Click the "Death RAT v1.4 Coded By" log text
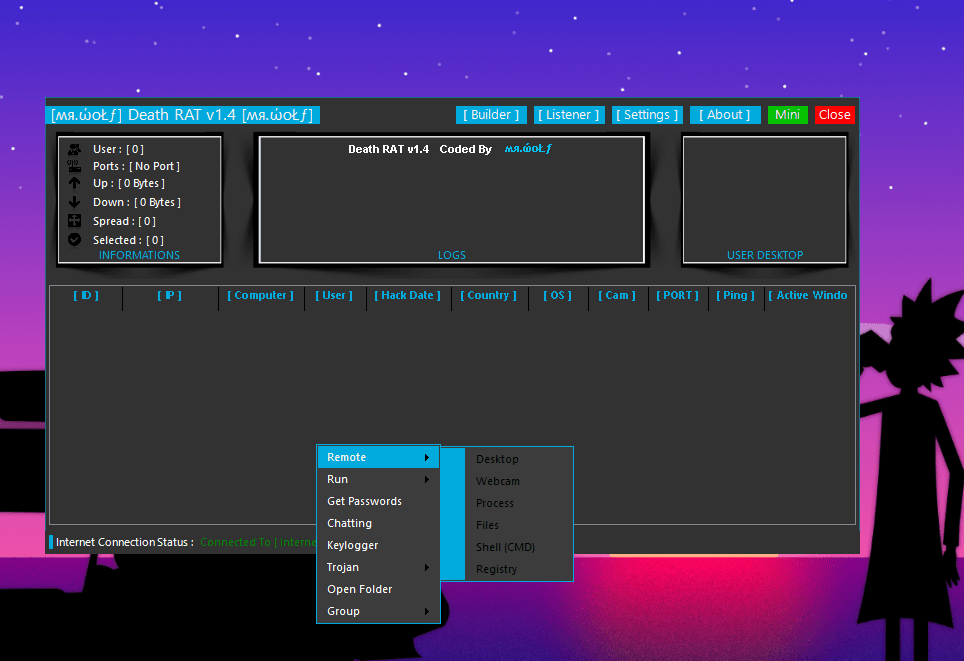The image size is (964, 661). [420, 149]
